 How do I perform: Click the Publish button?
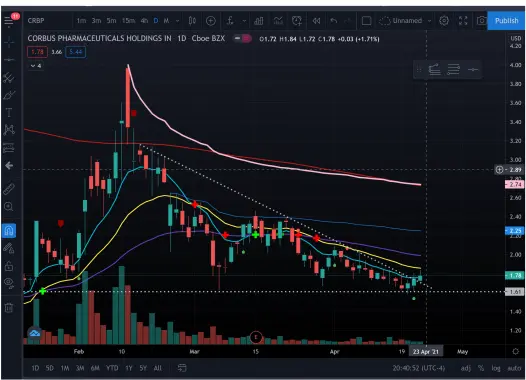point(506,21)
